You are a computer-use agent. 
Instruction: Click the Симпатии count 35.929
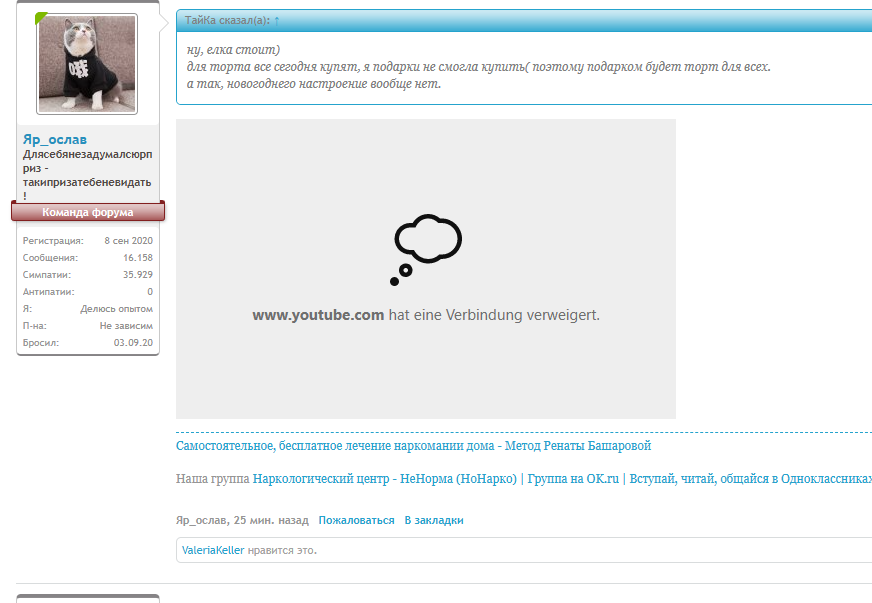(138, 275)
